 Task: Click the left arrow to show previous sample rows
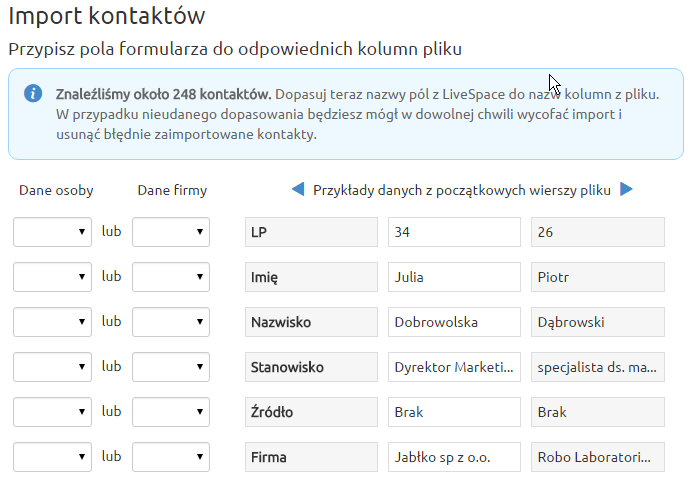pyautogui.click(x=298, y=190)
